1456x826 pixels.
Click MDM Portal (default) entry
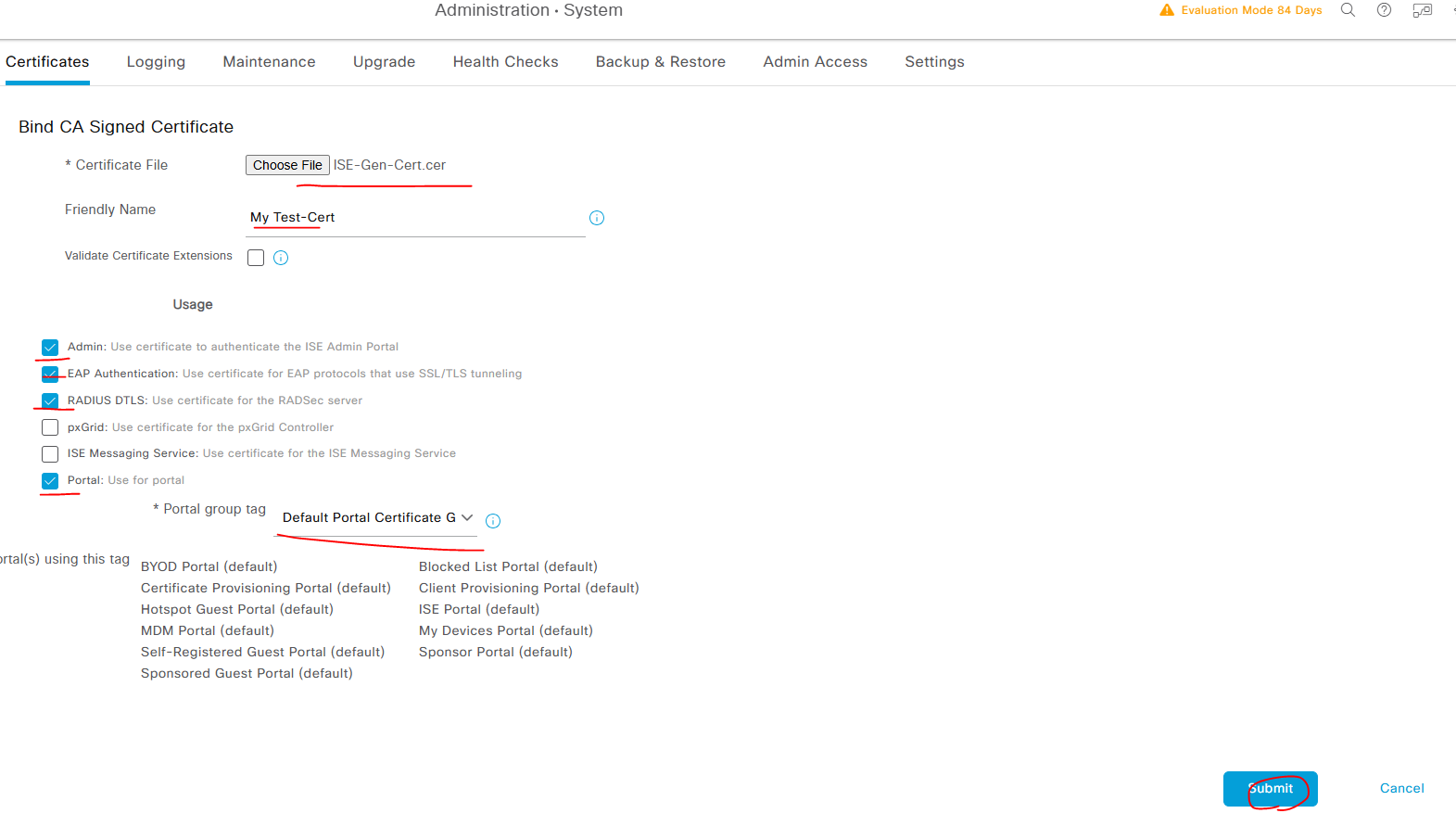208,631
